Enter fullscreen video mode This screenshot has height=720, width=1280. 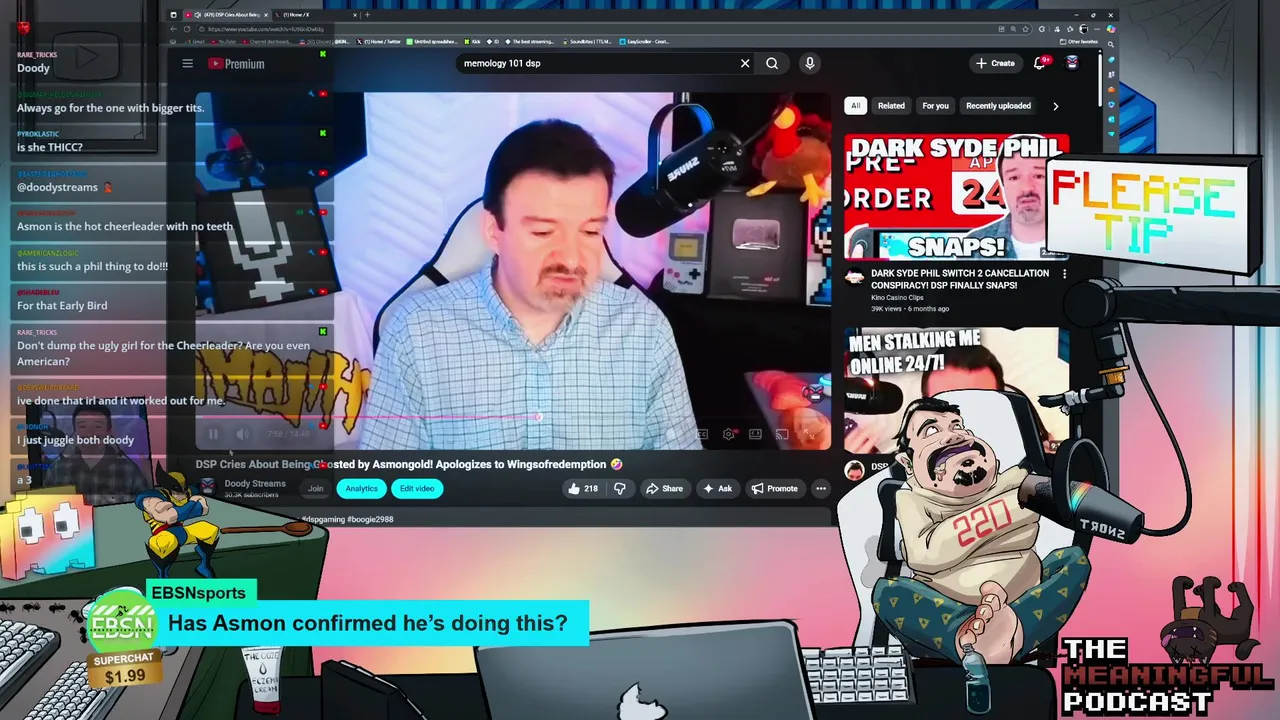coord(809,434)
